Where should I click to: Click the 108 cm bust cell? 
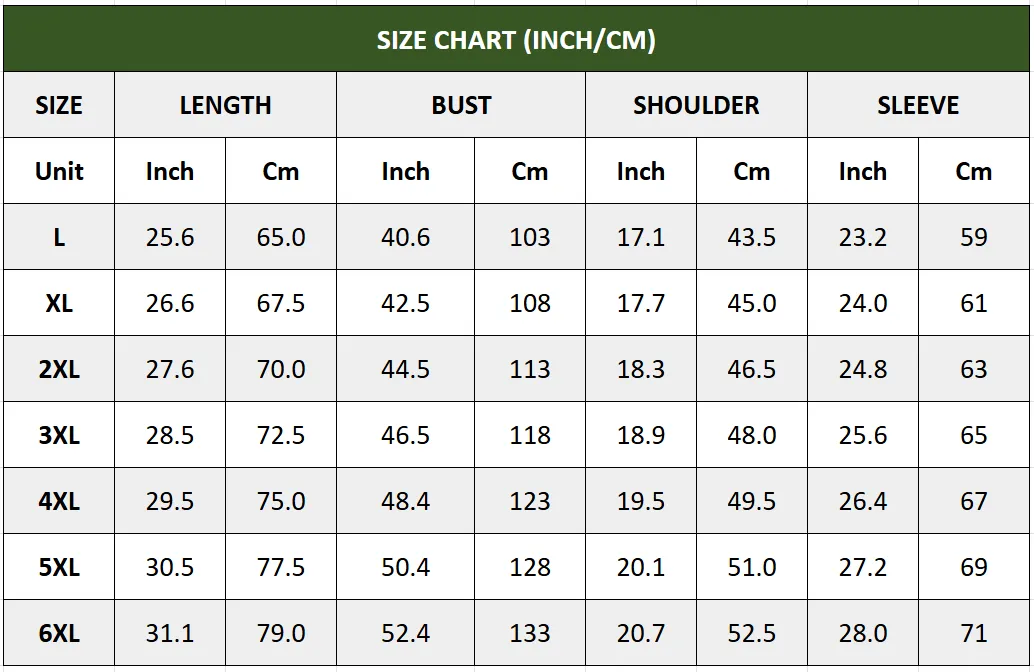pyautogui.click(x=530, y=303)
